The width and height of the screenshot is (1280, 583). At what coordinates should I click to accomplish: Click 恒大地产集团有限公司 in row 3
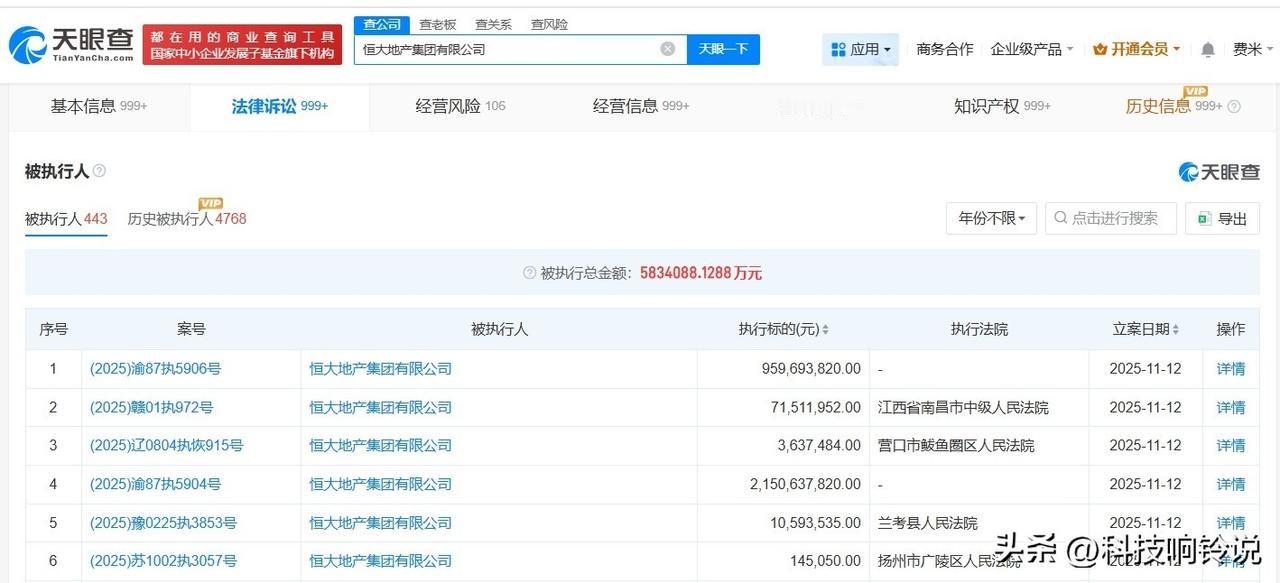(380, 446)
